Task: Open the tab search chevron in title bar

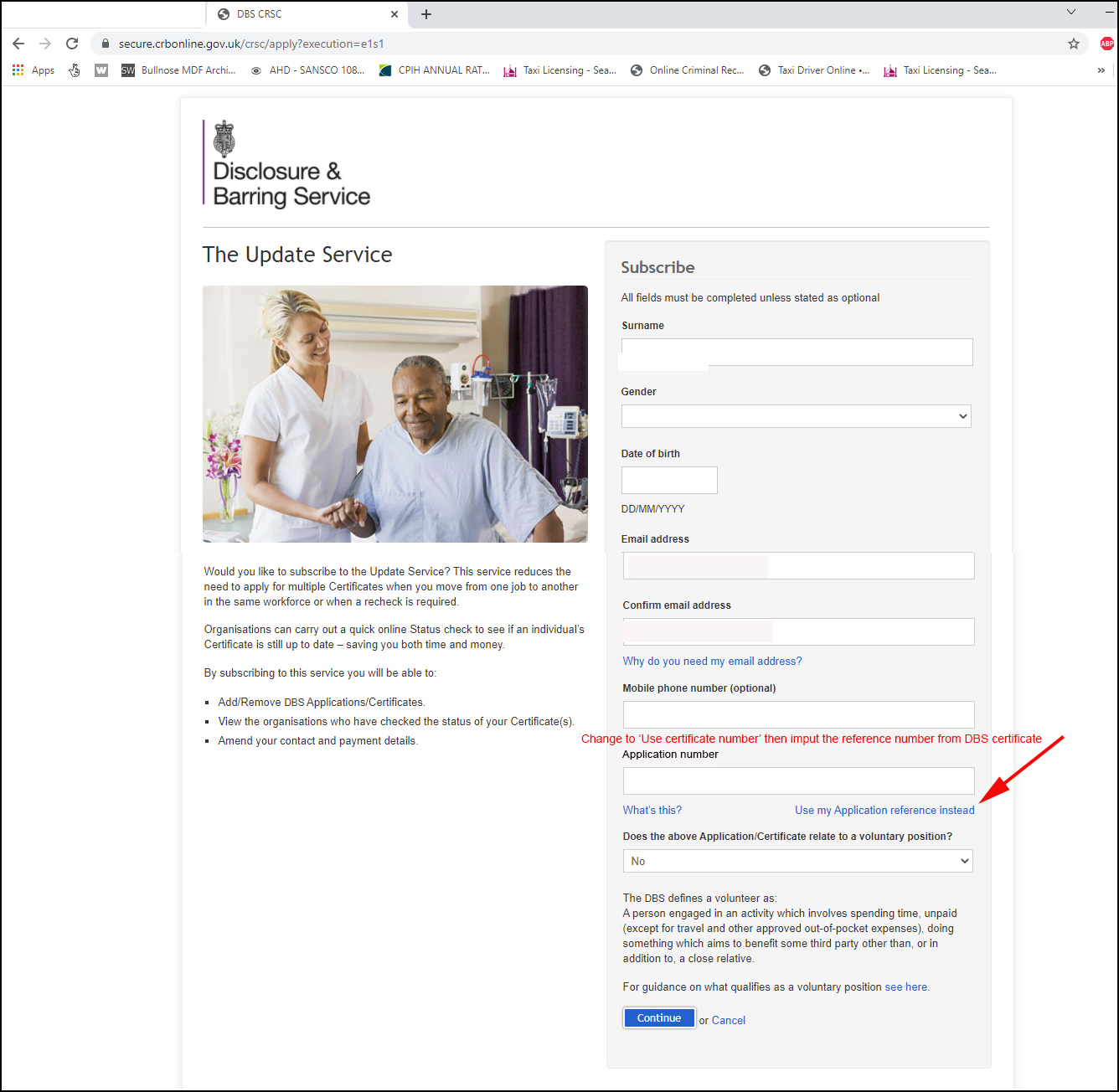Action: coord(1070,13)
